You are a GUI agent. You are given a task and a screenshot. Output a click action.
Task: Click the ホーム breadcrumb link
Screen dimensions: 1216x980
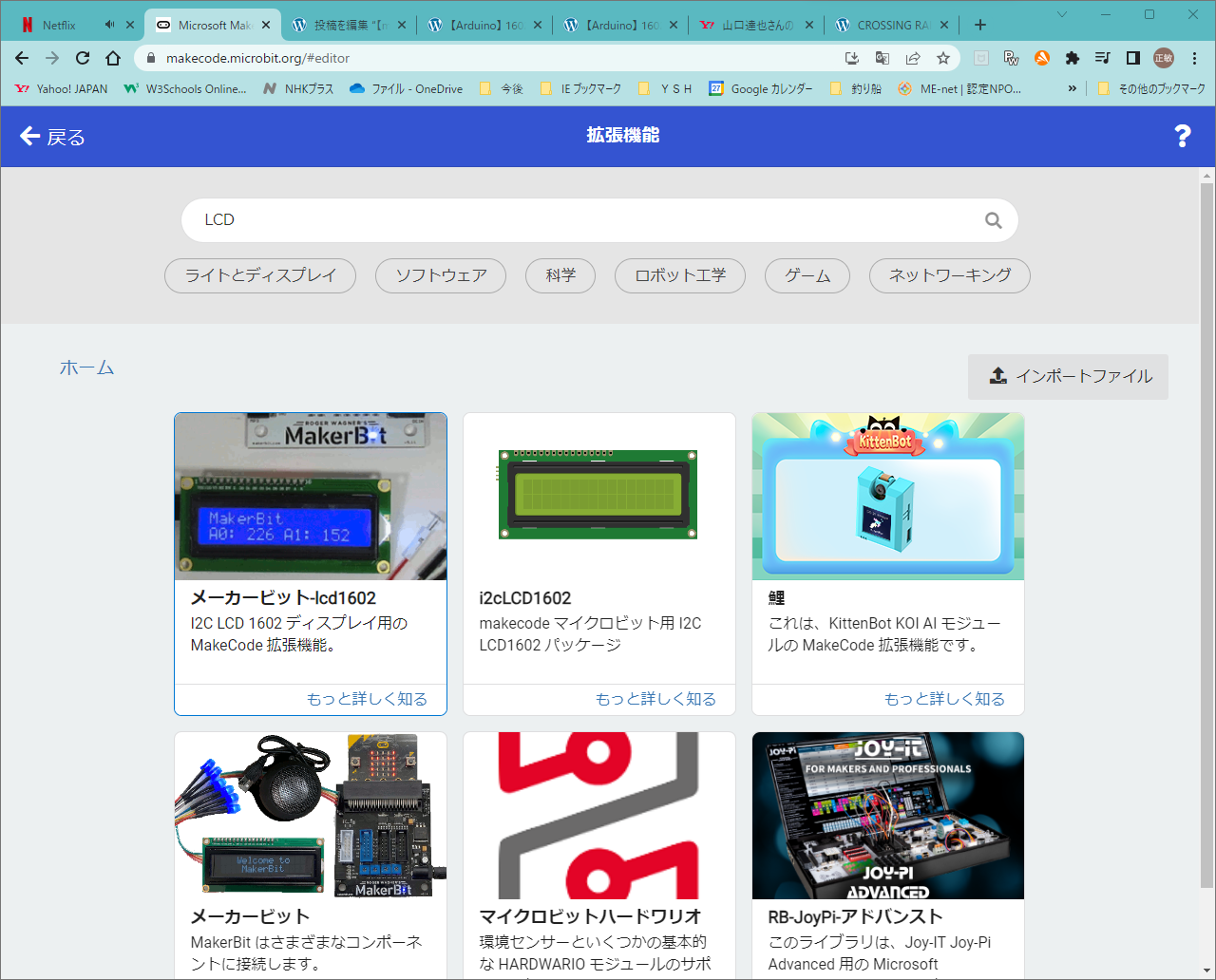pyautogui.click(x=86, y=367)
